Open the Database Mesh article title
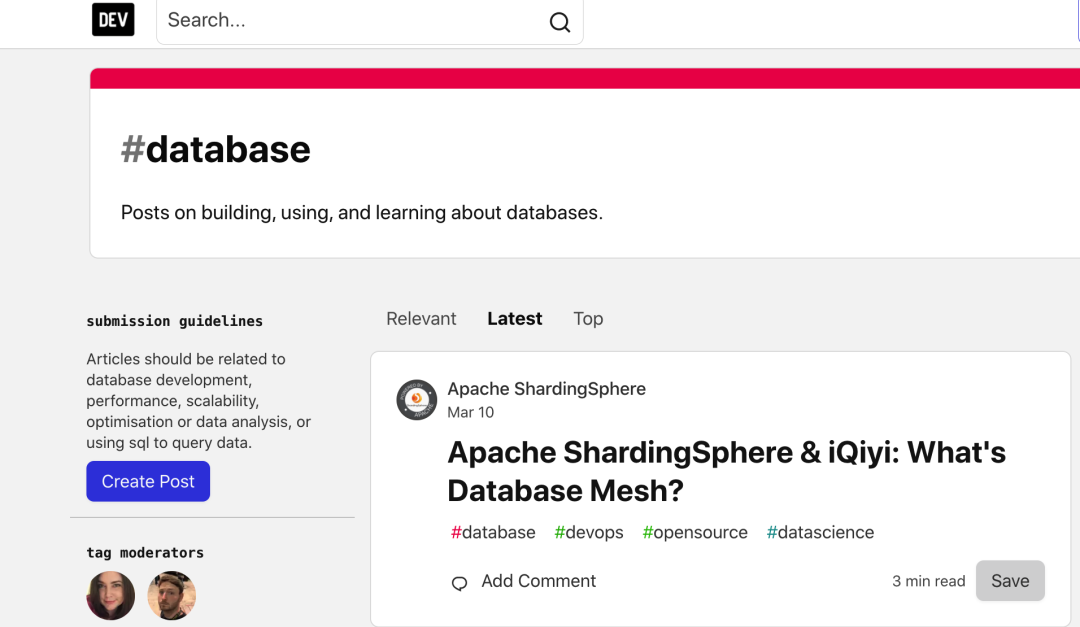The image size is (1080, 627). (x=726, y=471)
